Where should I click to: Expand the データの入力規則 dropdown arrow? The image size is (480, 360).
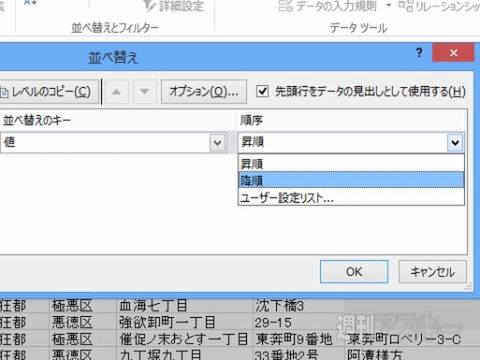point(388,5)
